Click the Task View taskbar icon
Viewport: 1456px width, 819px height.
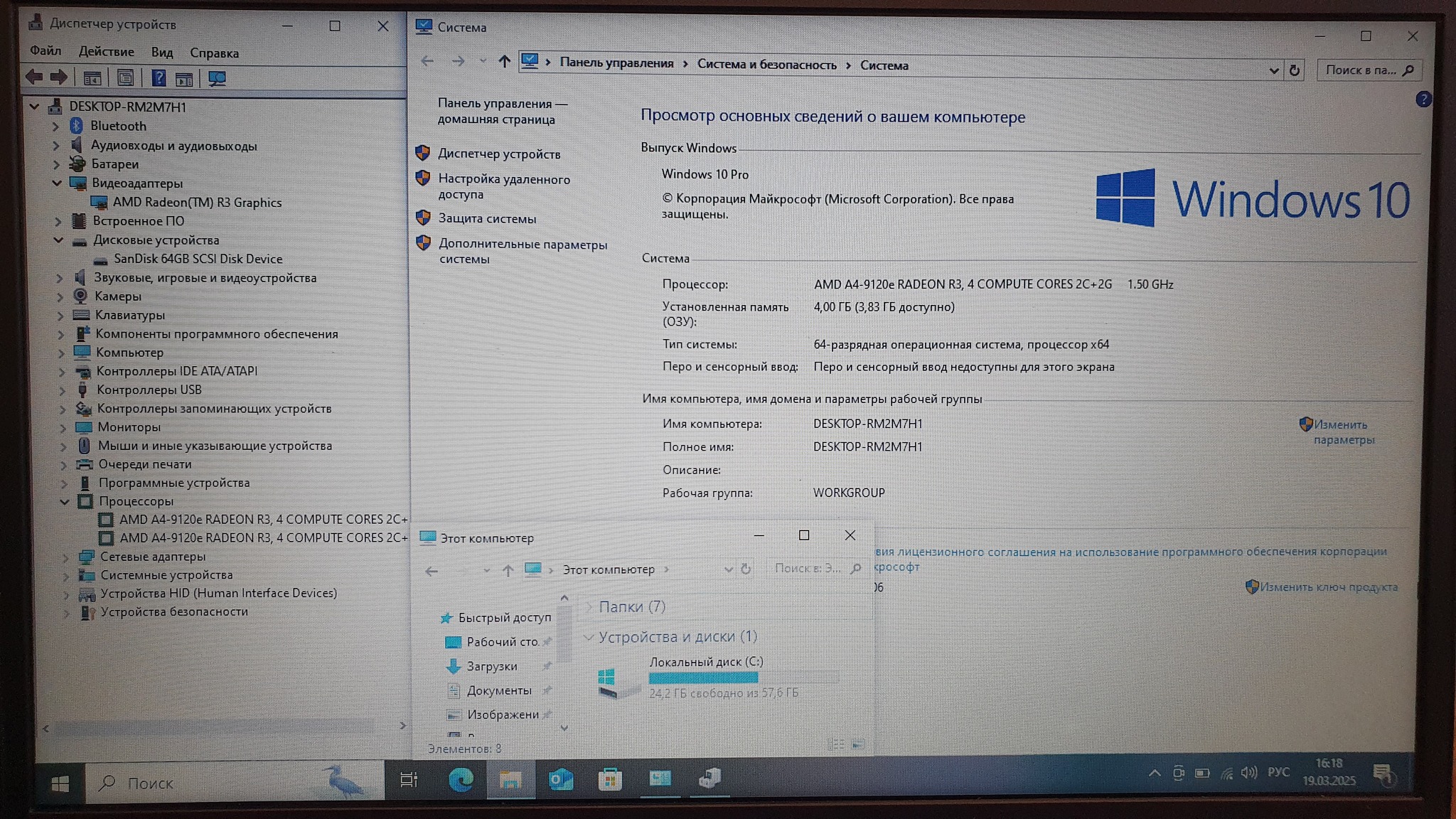pos(409,780)
